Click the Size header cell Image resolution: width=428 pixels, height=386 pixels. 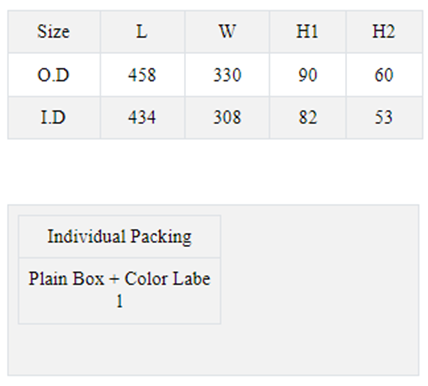click(x=54, y=32)
